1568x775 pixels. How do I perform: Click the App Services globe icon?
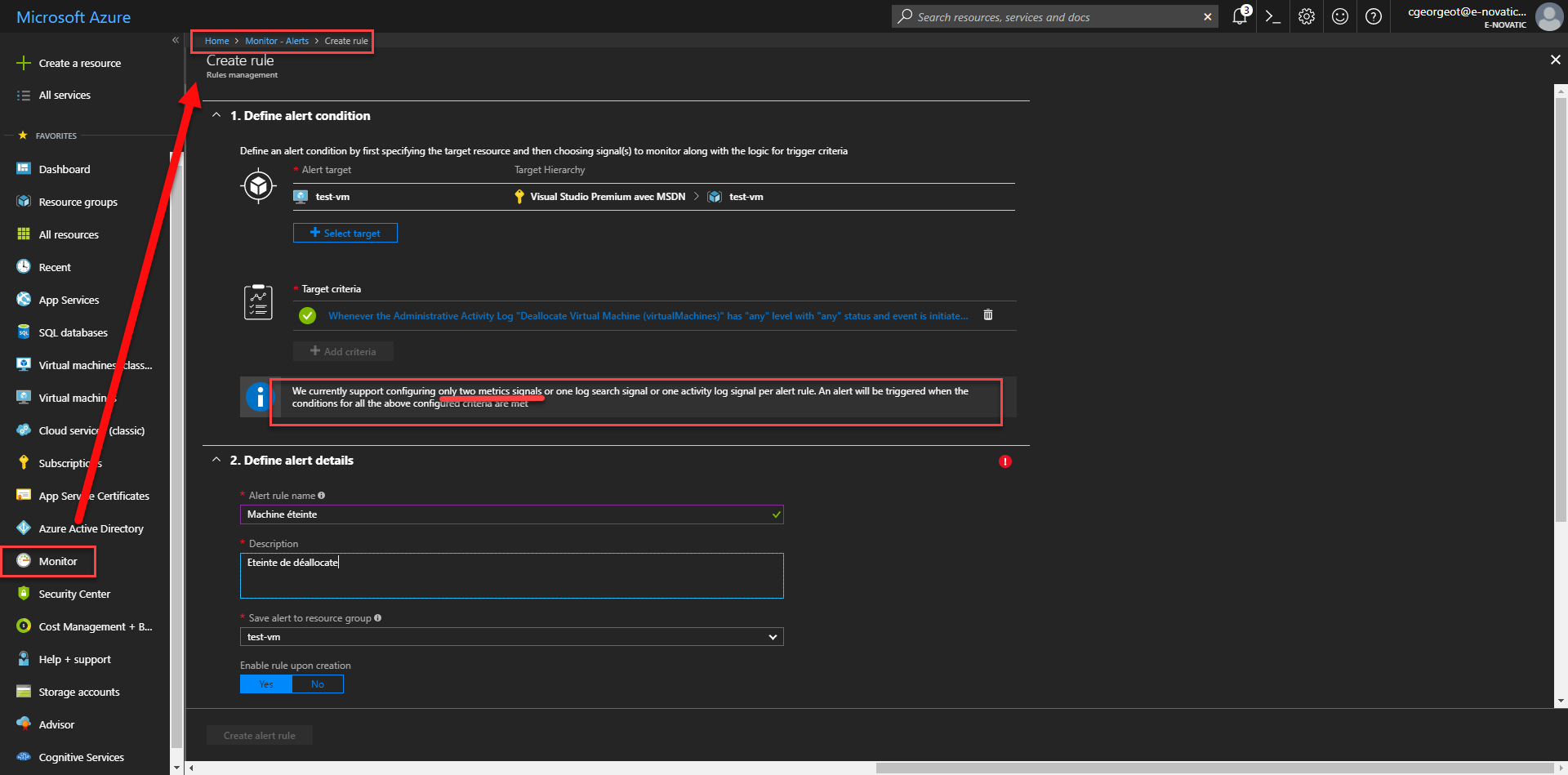pyautogui.click(x=24, y=300)
